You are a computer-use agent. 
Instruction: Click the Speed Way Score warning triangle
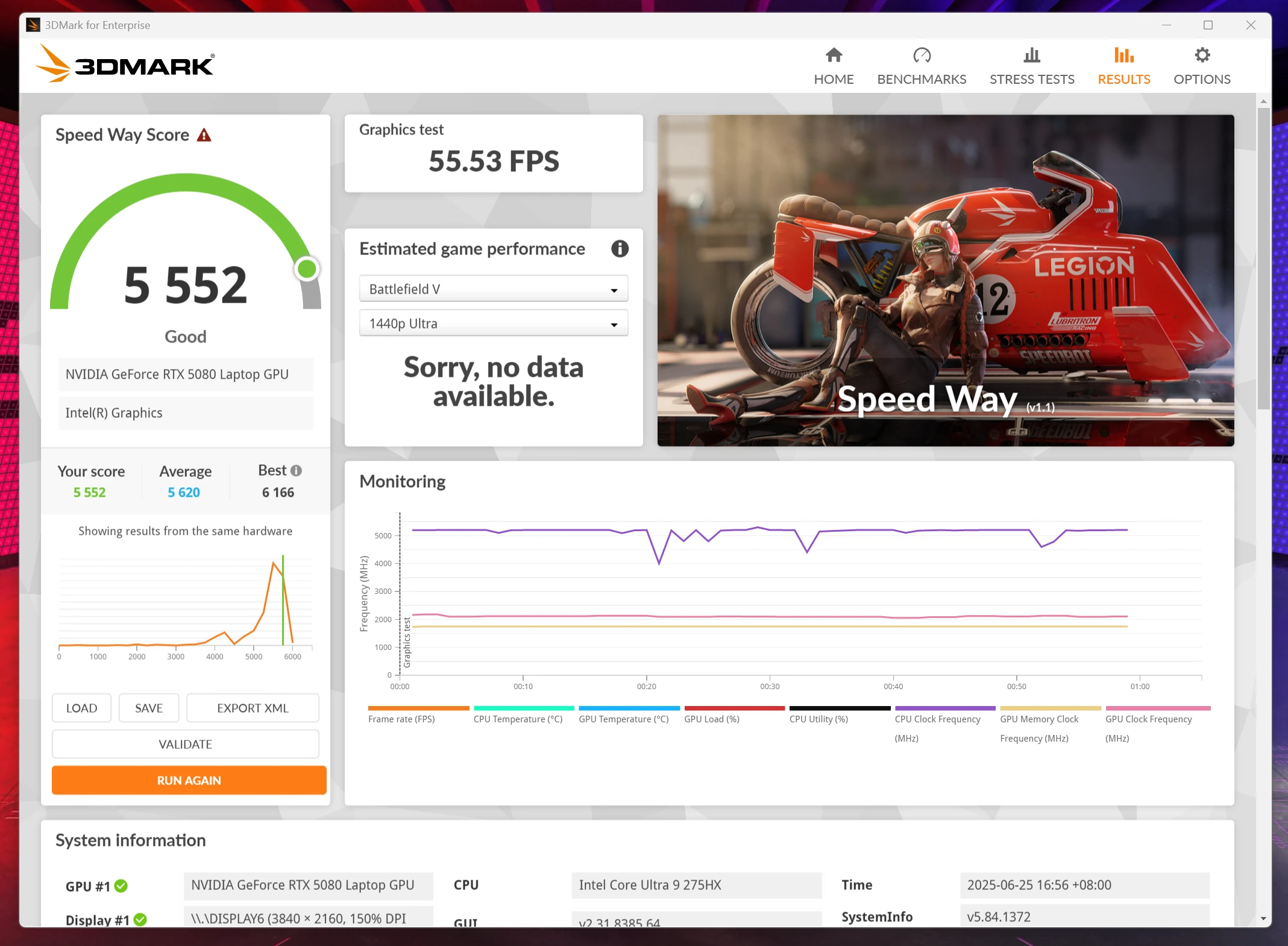pos(204,135)
